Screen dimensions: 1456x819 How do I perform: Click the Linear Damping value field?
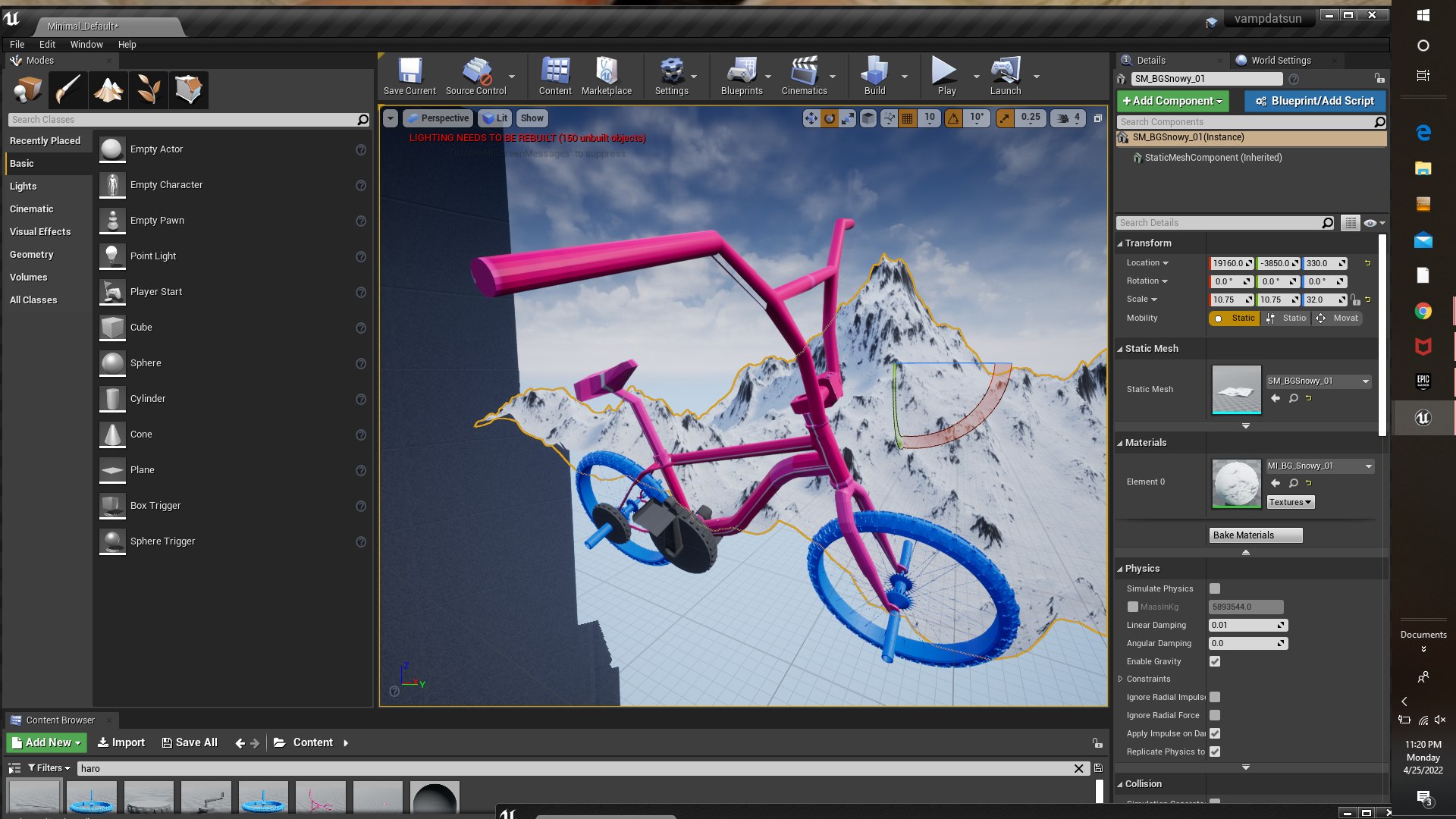(1248, 625)
